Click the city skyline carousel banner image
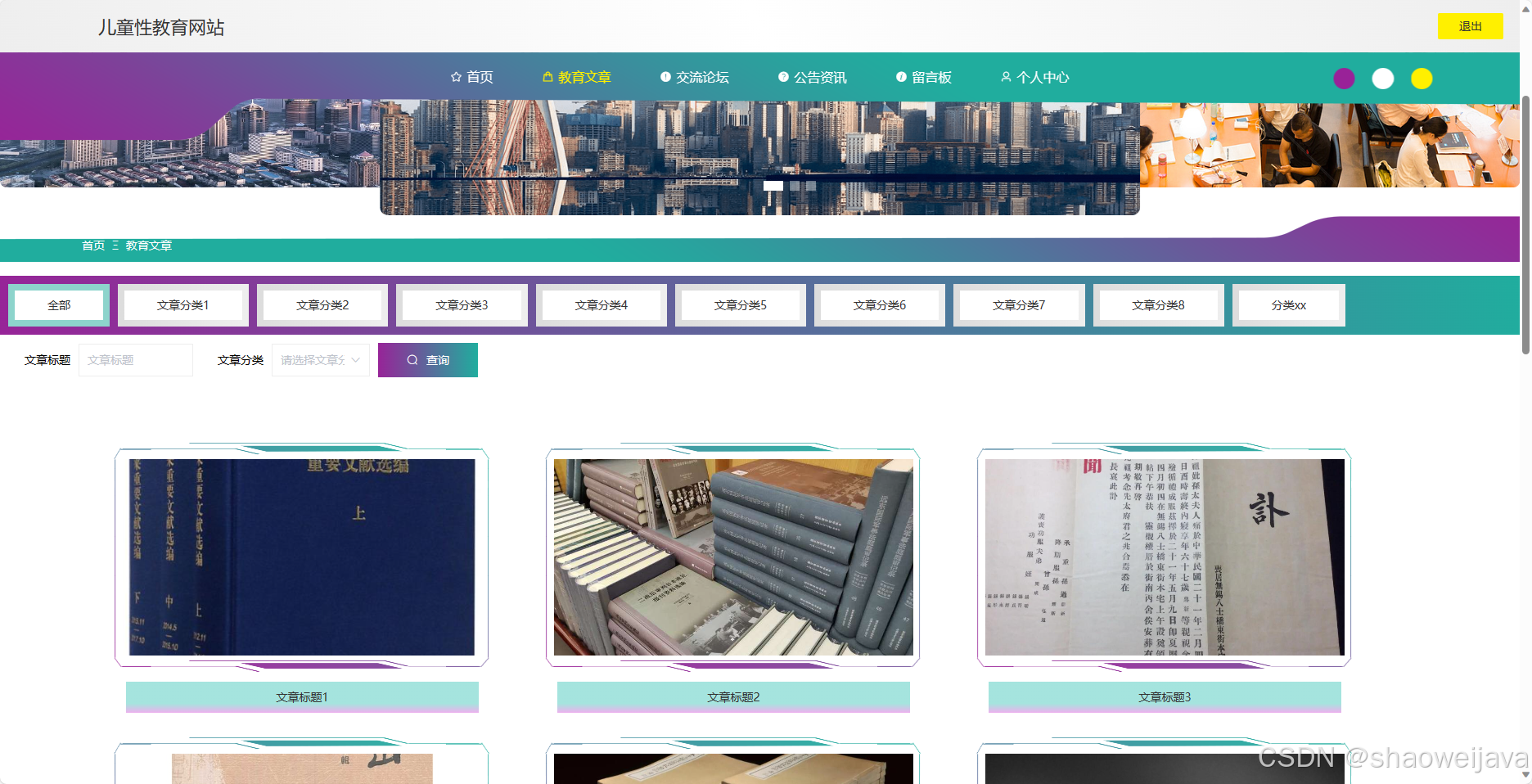Screen dimensions: 1532x784 click(x=759, y=158)
